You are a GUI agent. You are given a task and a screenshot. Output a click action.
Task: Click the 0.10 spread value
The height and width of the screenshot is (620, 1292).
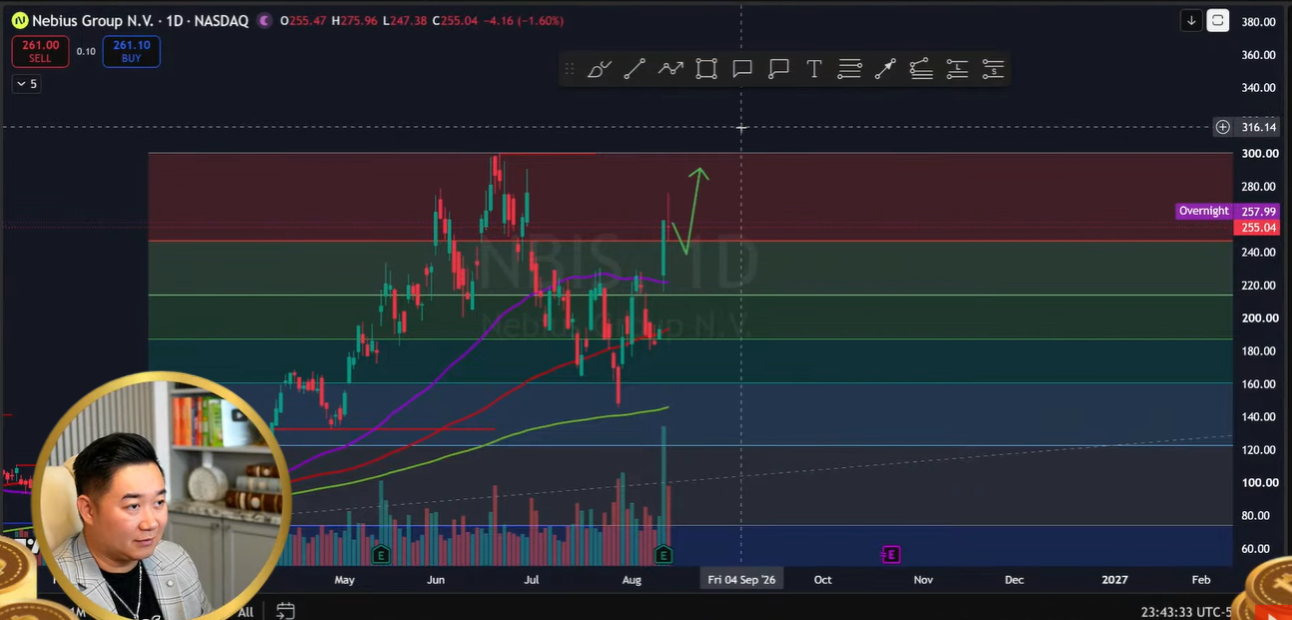pyautogui.click(x=86, y=52)
